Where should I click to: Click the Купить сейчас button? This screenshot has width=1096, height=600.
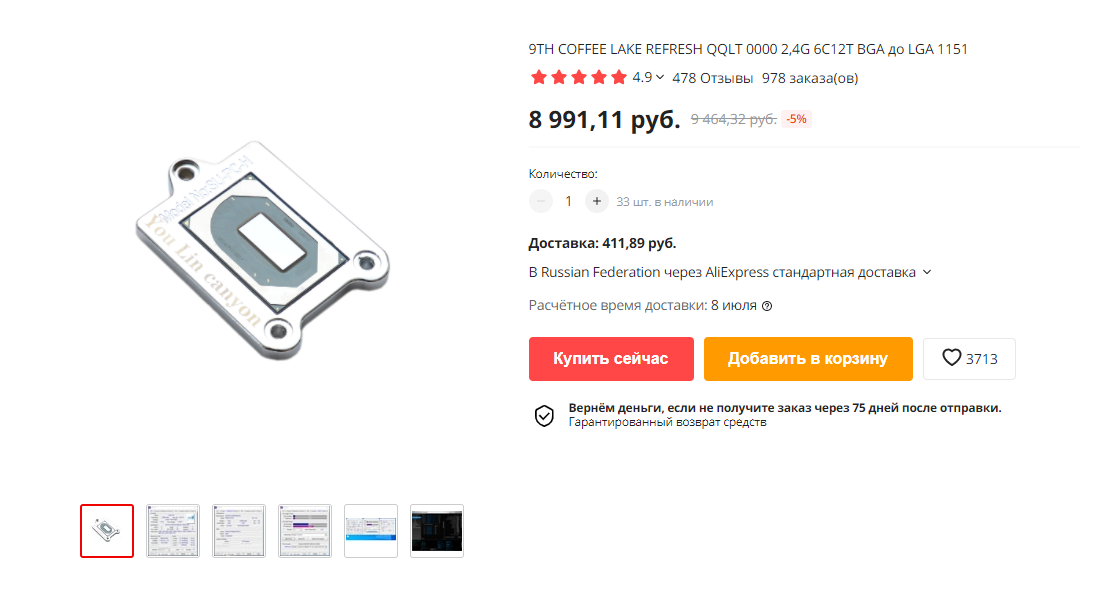(x=611, y=359)
